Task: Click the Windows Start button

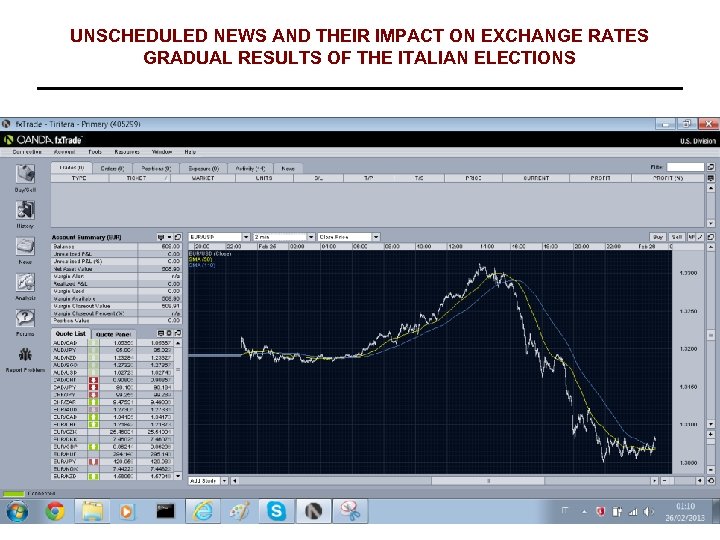Action: pyautogui.click(x=17, y=511)
